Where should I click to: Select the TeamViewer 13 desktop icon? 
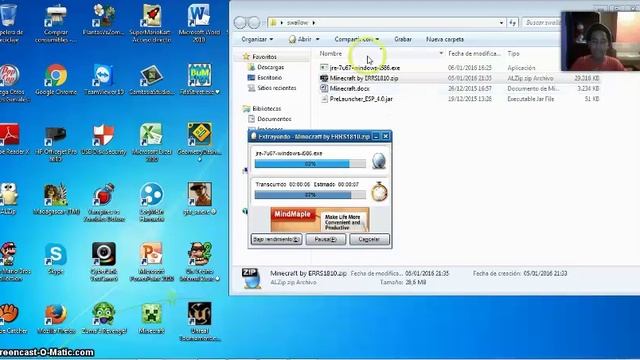104,80
